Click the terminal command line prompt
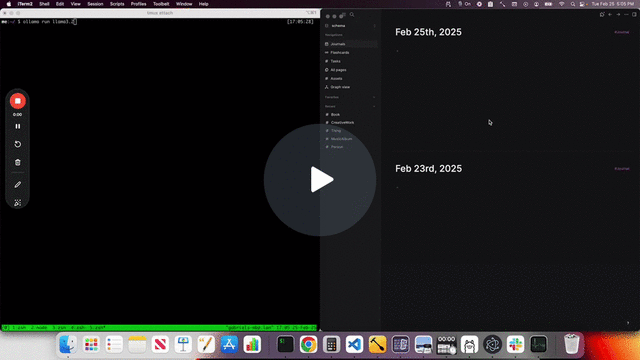640x360 pixels. point(39,22)
